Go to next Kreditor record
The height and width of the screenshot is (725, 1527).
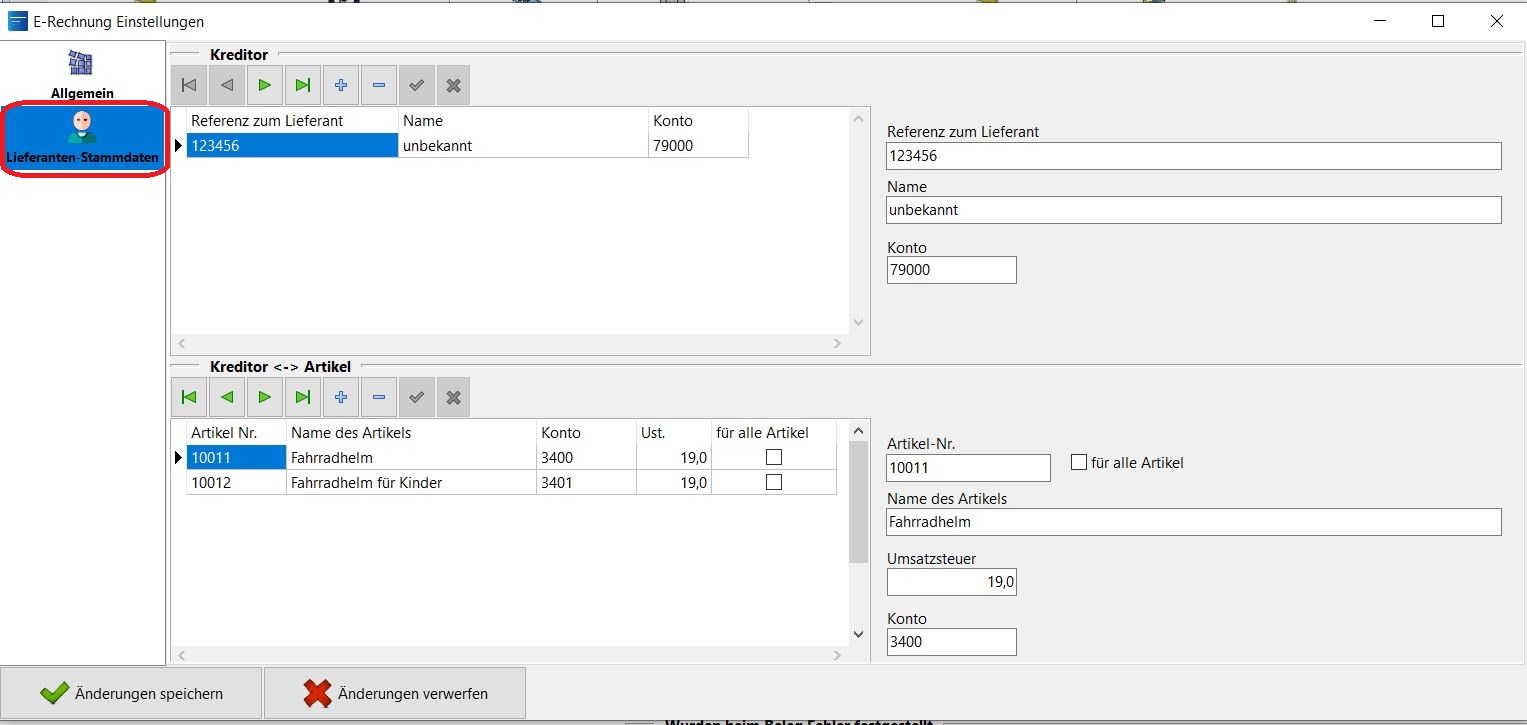pos(264,86)
